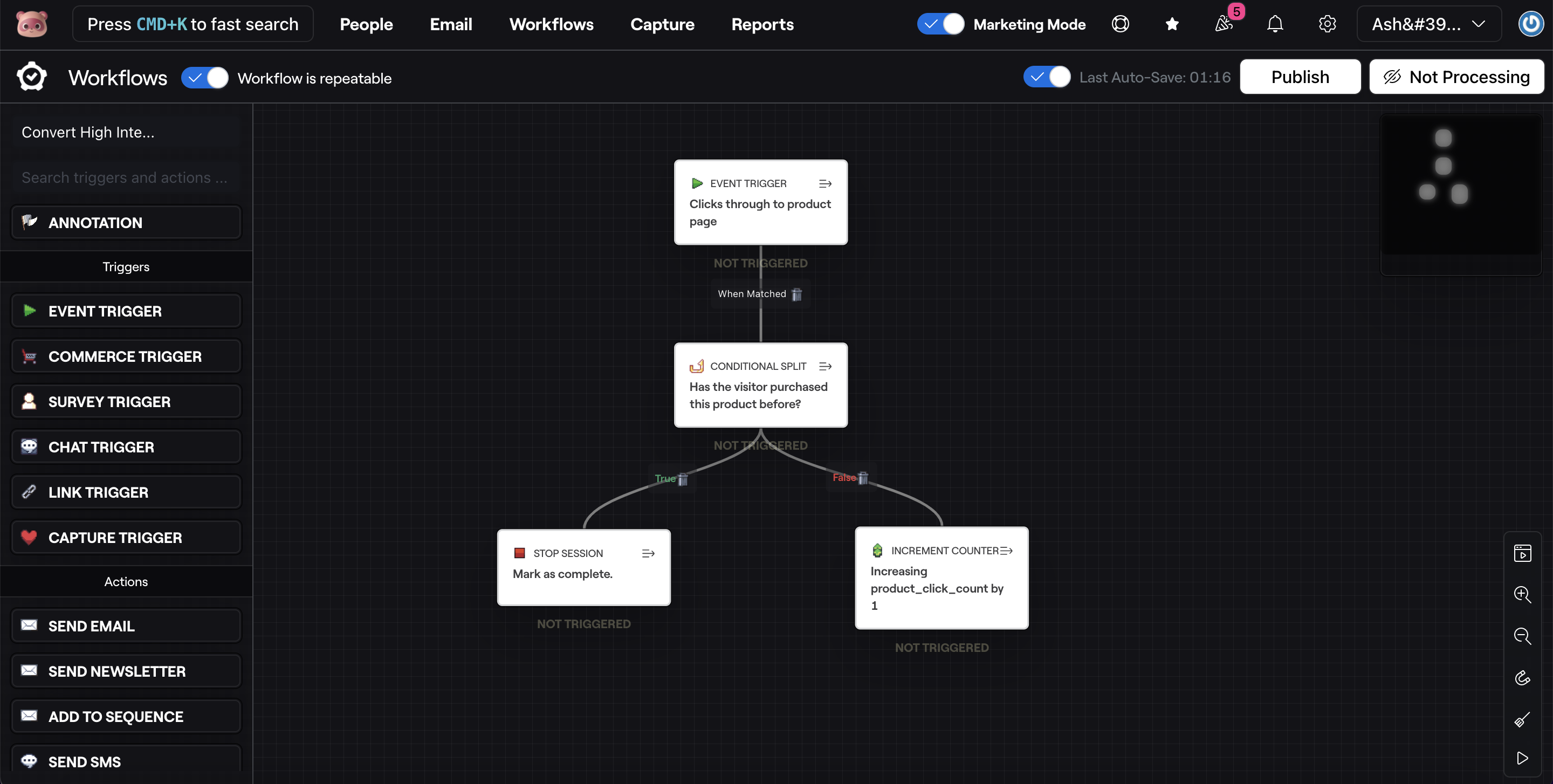Click the Publish button
The width and height of the screenshot is (1553, 784).
[x=1300, y=77]
